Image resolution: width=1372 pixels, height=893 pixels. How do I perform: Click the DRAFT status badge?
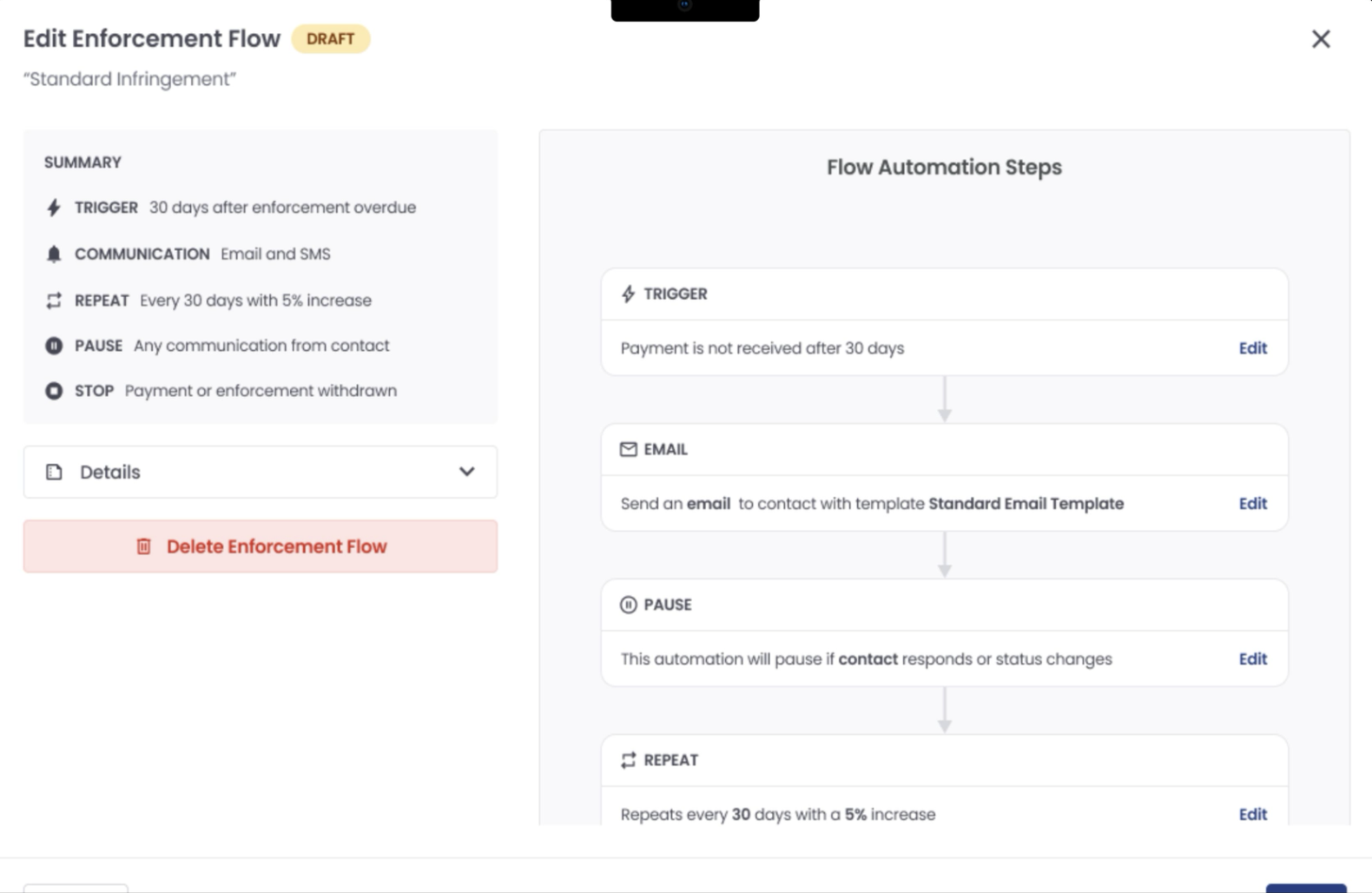pos(332,39)
